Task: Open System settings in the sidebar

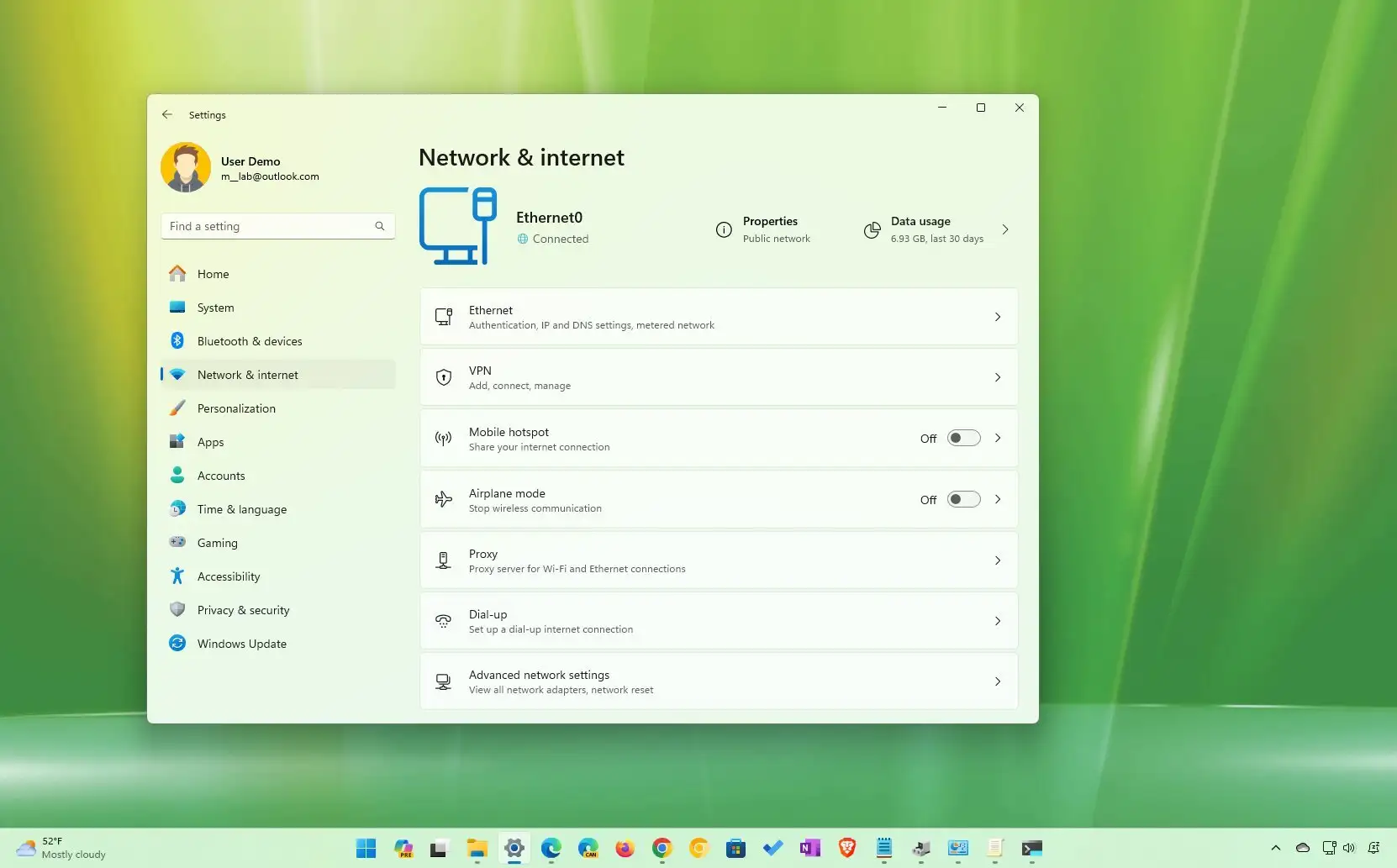Action: pyautogui.click(x=277, y=308)
